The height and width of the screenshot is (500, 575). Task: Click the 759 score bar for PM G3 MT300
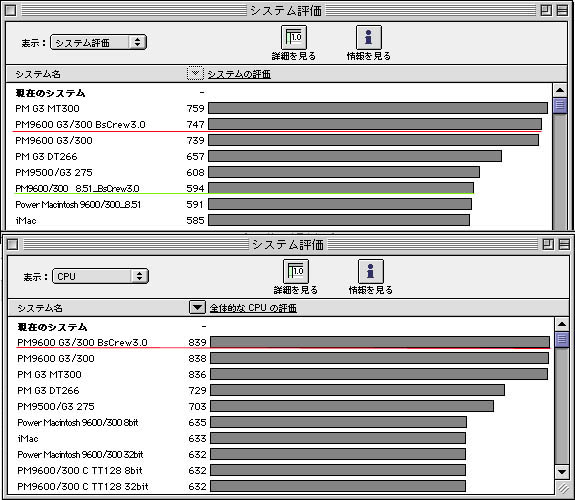pos(378,108)
